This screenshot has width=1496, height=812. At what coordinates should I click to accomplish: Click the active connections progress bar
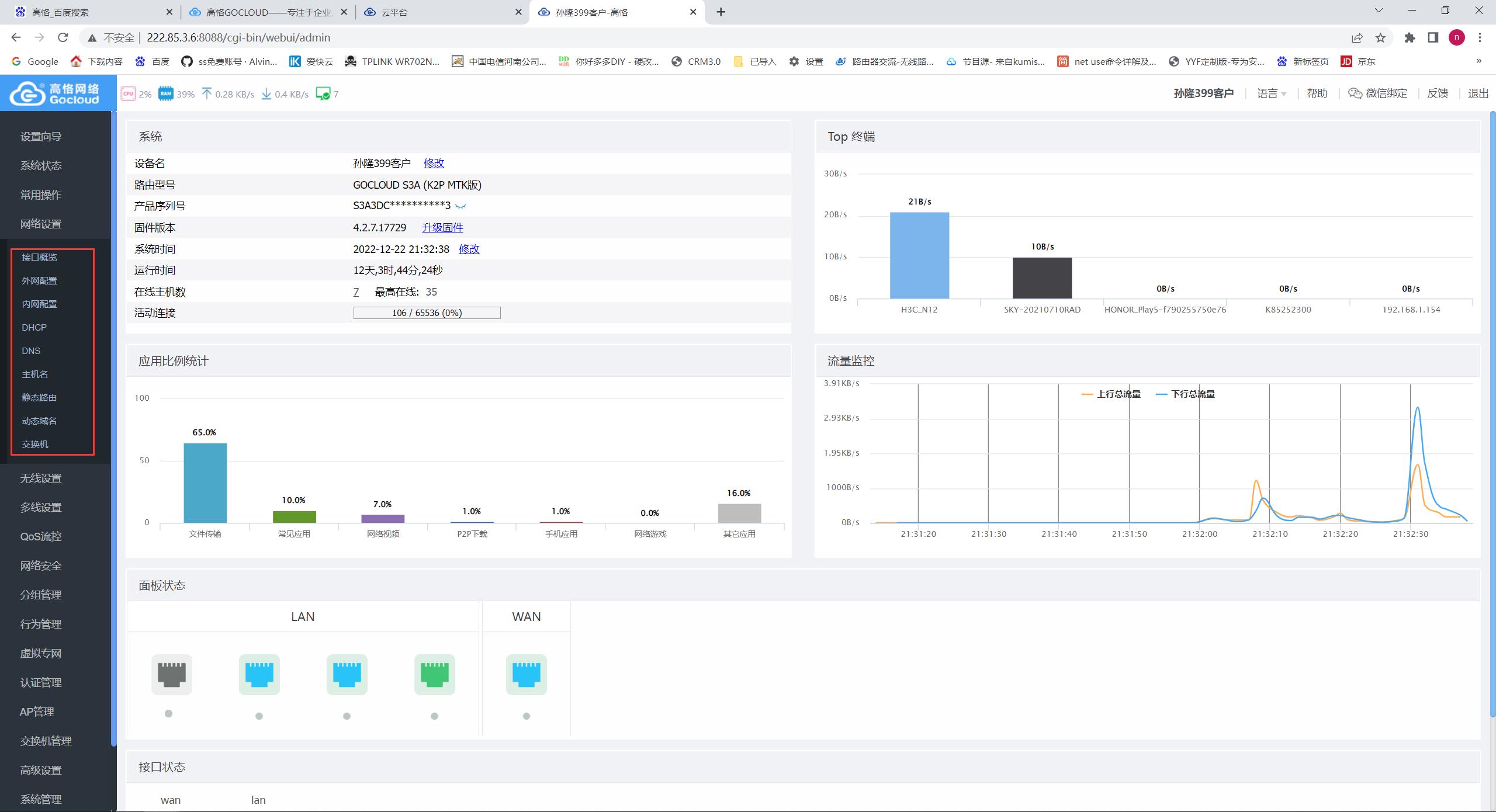coord(427,313)
